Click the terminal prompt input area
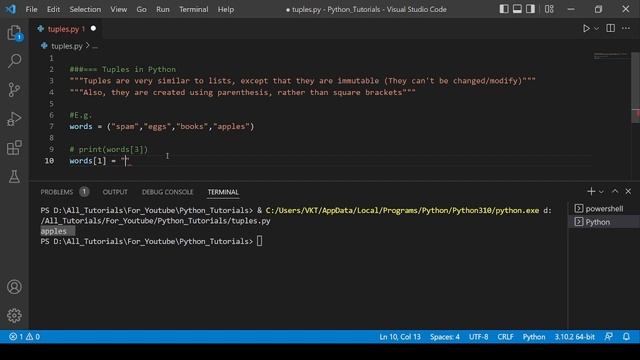This screenshot has height=360, width=640. pyautogui.click(x=260, y=241)
